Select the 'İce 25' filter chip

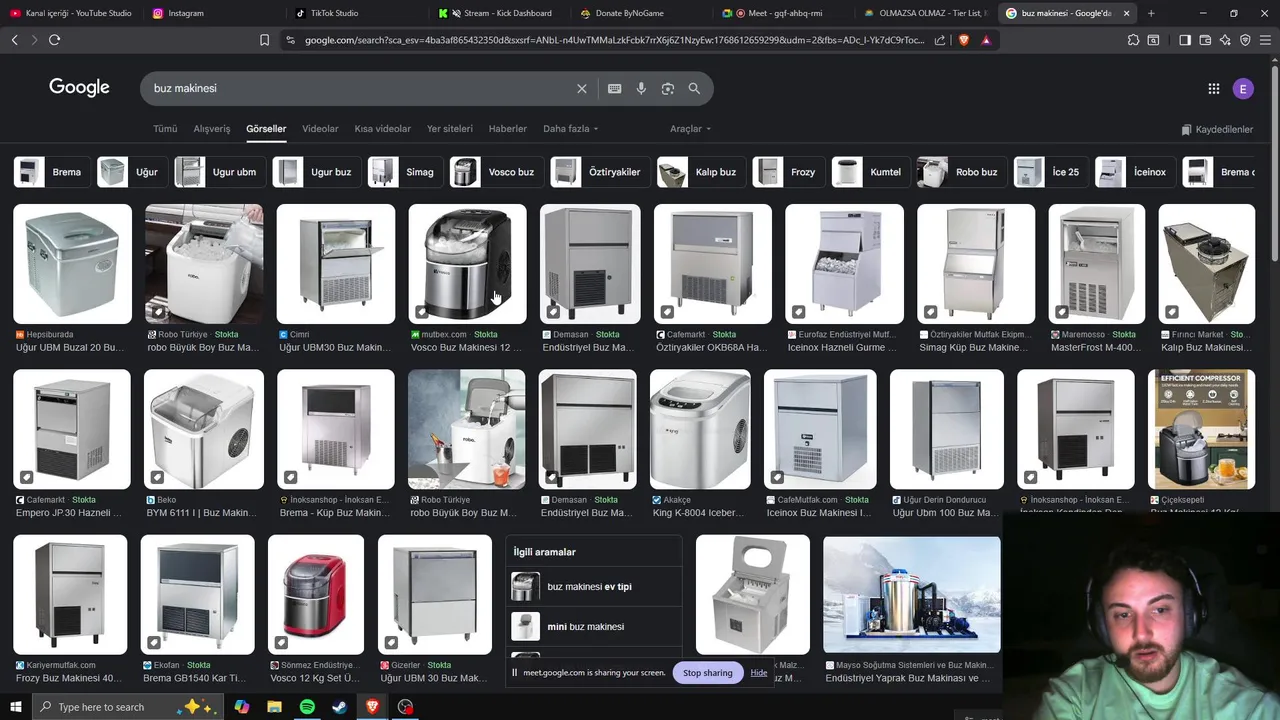(1049, 172)
